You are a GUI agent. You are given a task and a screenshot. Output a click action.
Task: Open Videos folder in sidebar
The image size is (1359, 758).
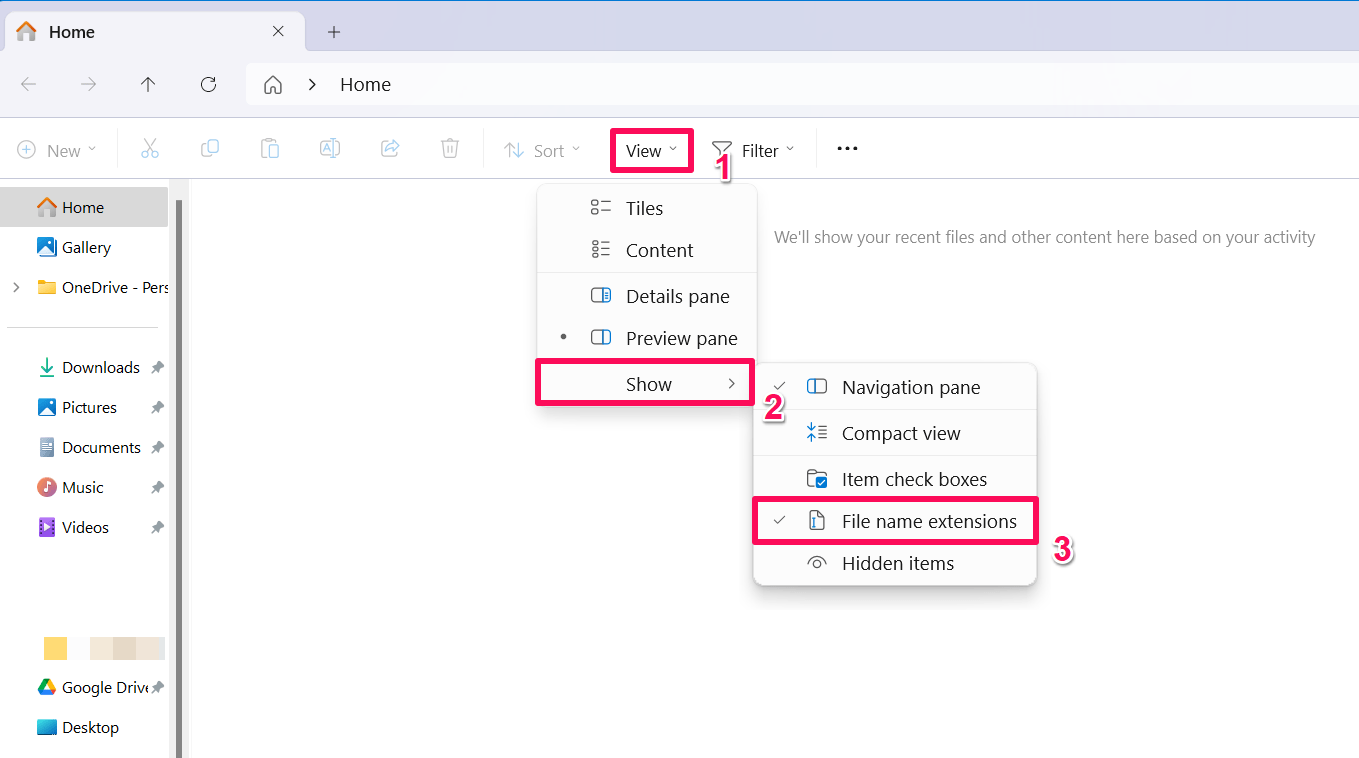74,527
